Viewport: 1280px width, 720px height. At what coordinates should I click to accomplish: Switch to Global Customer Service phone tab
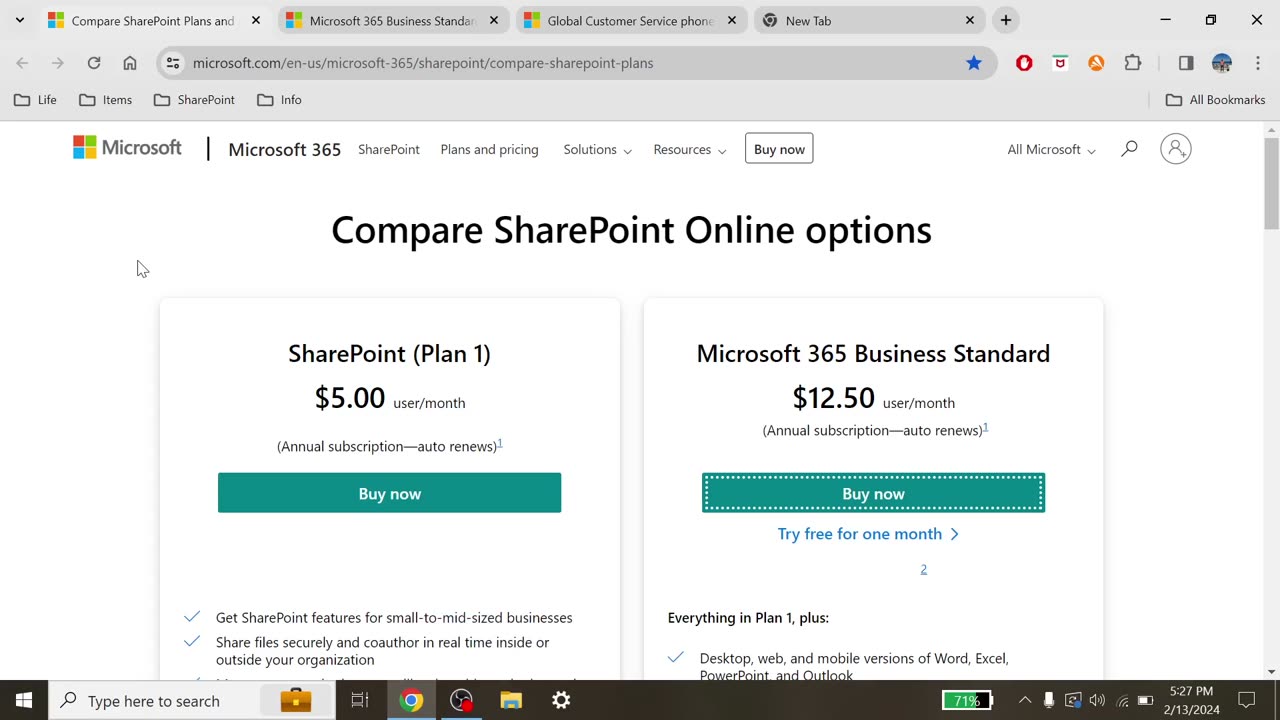(630, 20)
